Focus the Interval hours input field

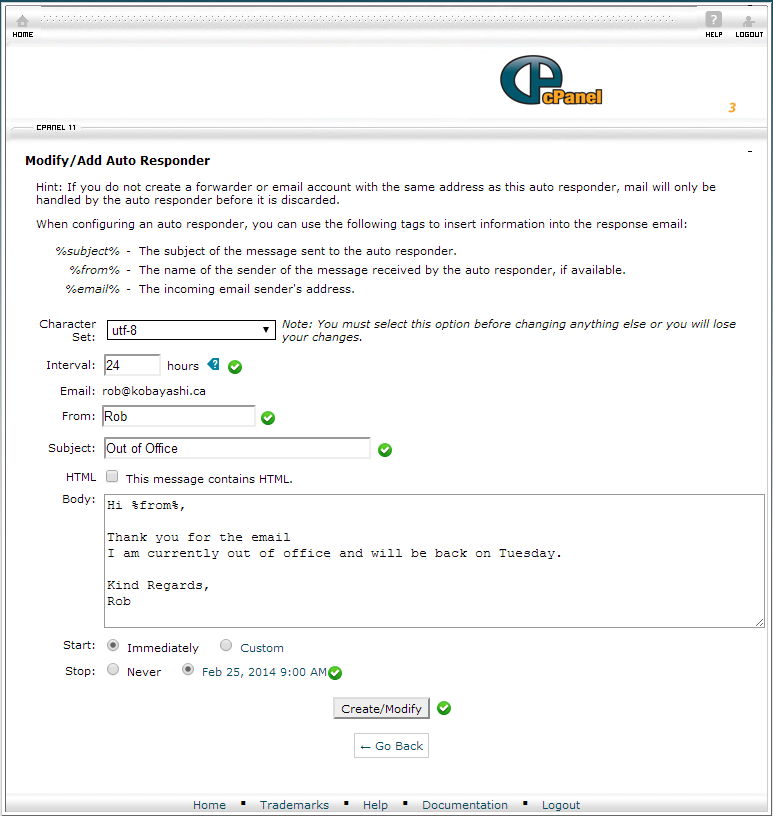132,365
